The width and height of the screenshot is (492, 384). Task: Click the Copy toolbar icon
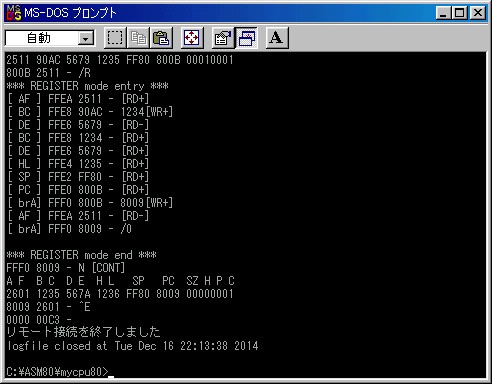click(x=138, y=38)
